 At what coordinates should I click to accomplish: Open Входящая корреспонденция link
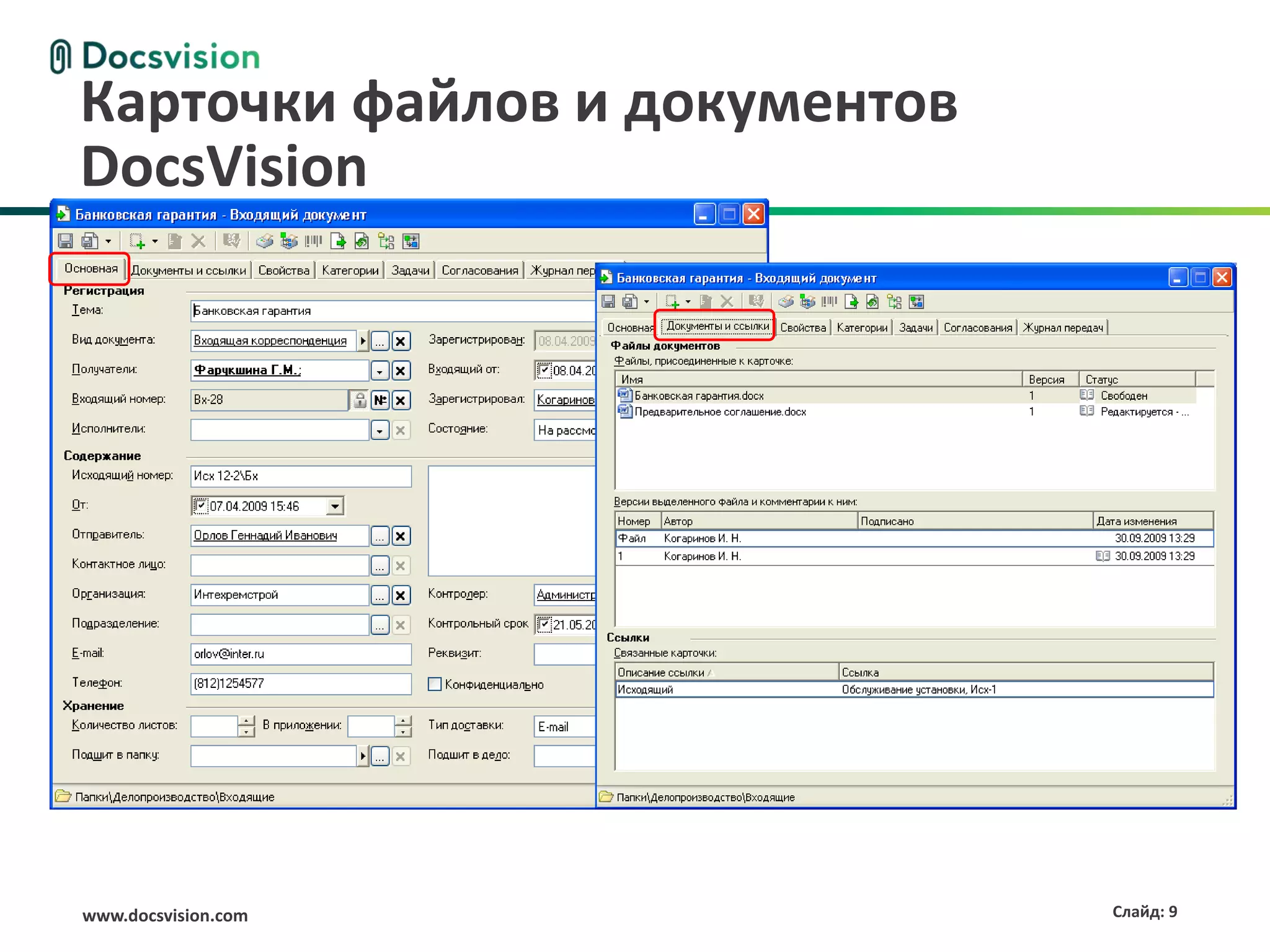tap(270, 340)
